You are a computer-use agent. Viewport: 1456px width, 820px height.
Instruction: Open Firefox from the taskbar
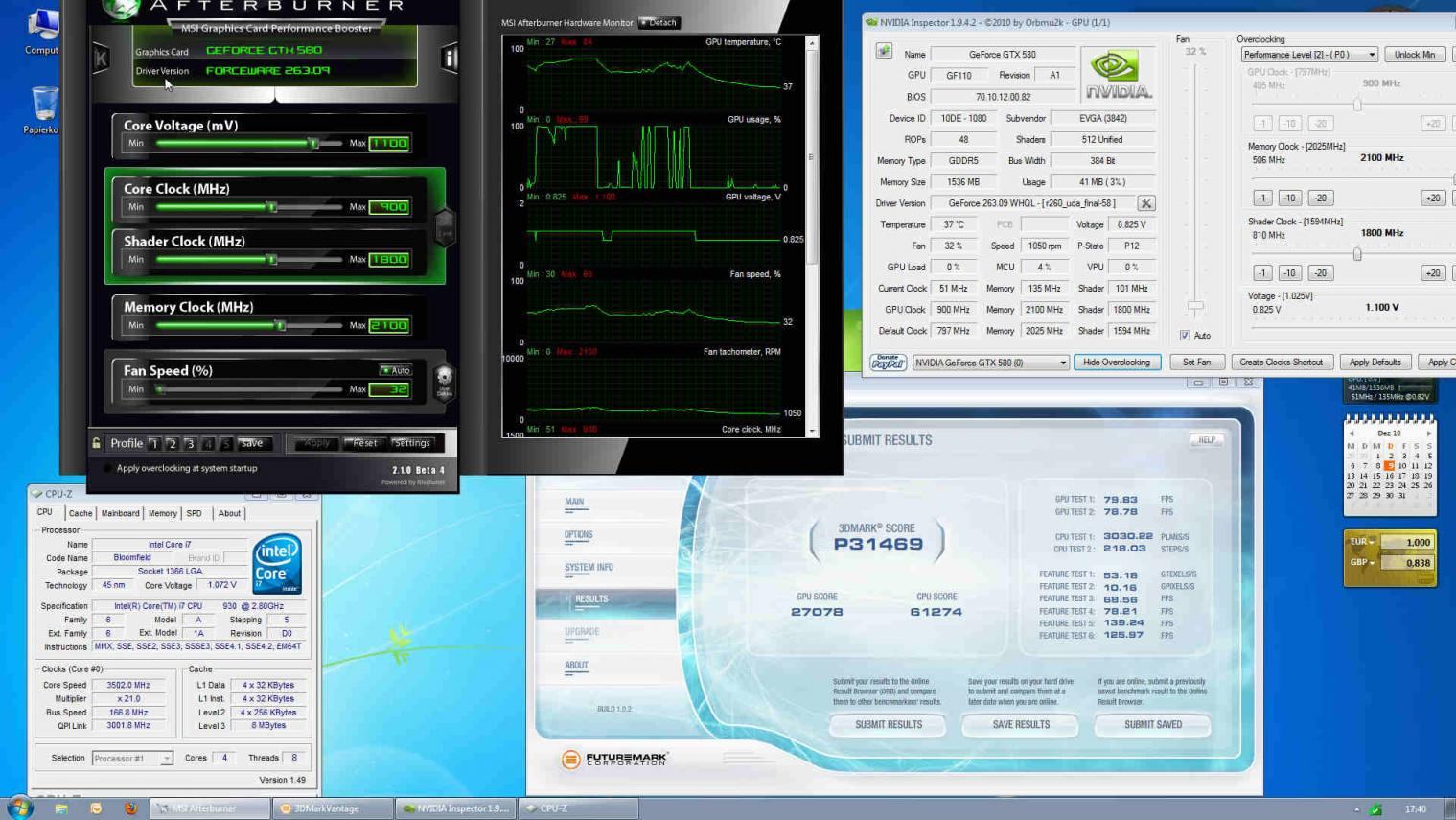[x=130, y=808]
